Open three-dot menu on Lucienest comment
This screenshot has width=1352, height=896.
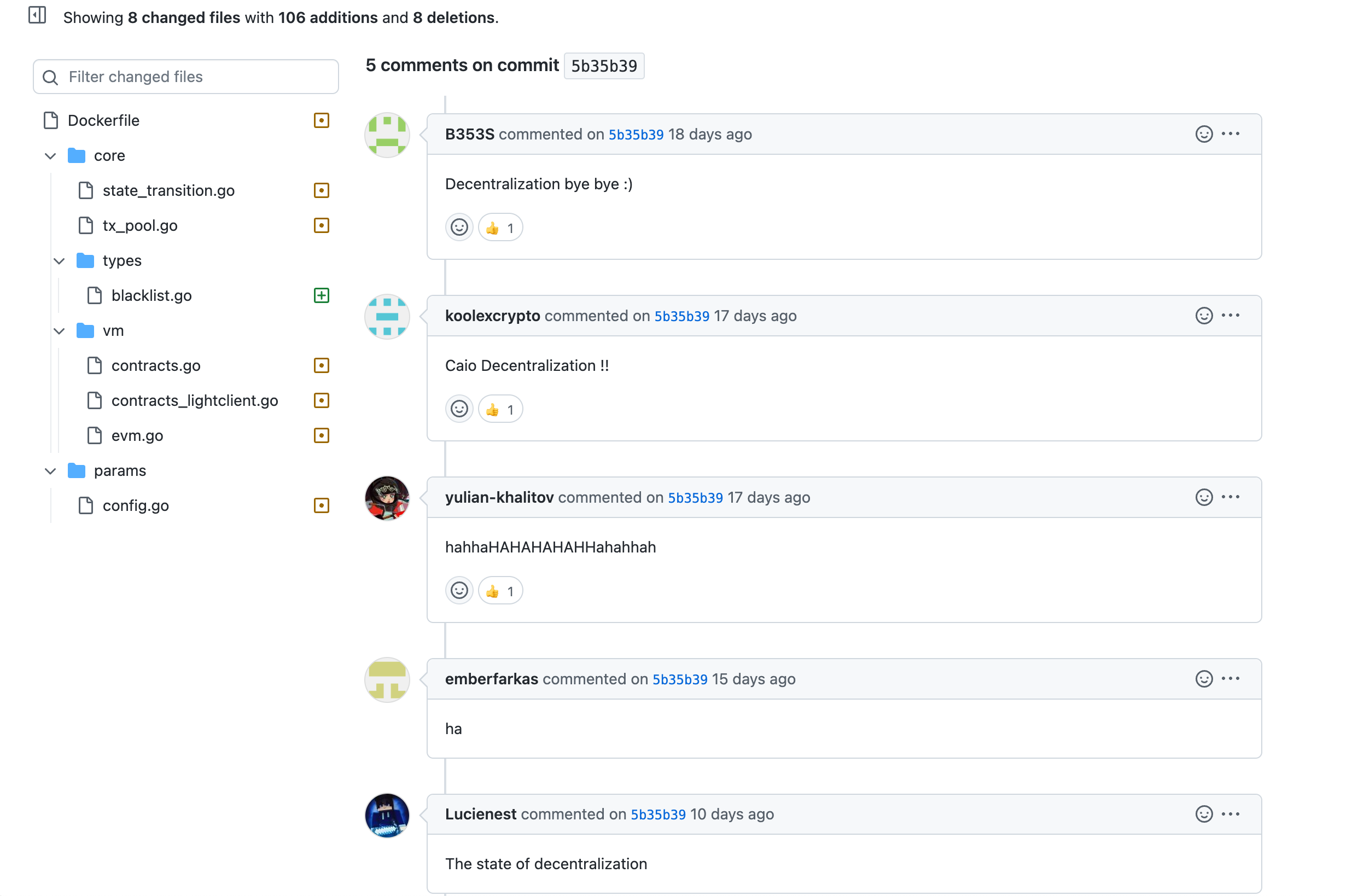(1231, 814)
